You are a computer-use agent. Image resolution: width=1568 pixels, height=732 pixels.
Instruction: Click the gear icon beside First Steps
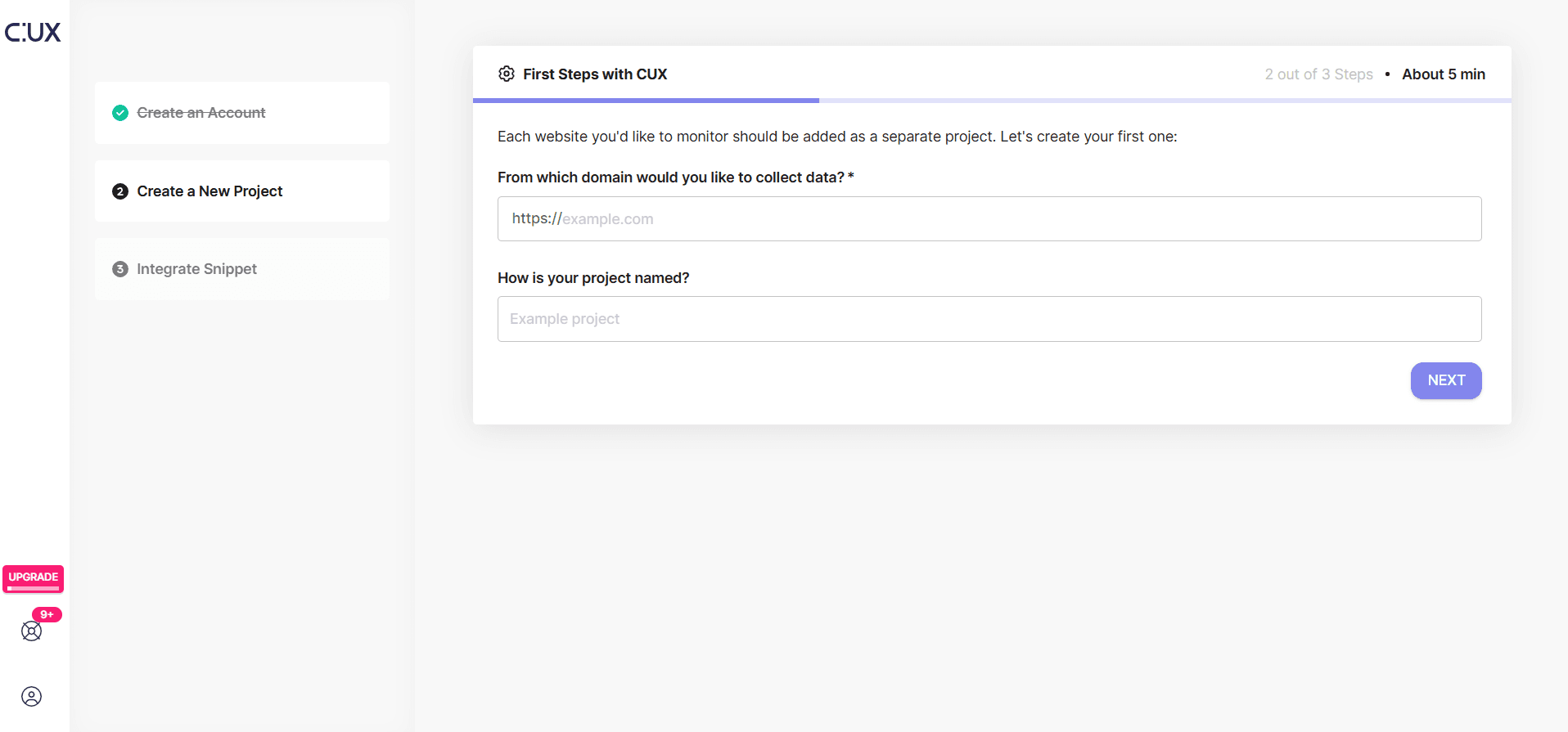pos(507,74)
